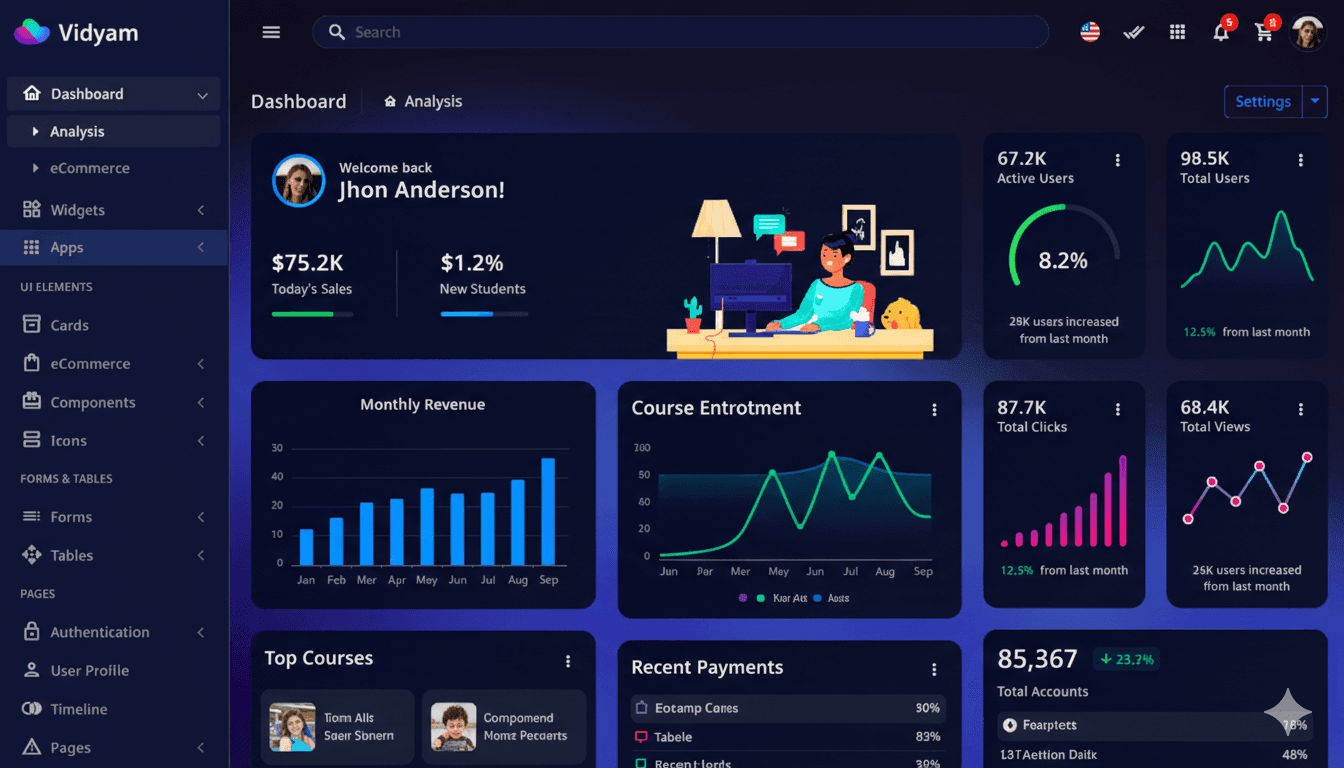View the shopping cart items
This screenshot has height=768, width=1344.
click(1263, 32)
